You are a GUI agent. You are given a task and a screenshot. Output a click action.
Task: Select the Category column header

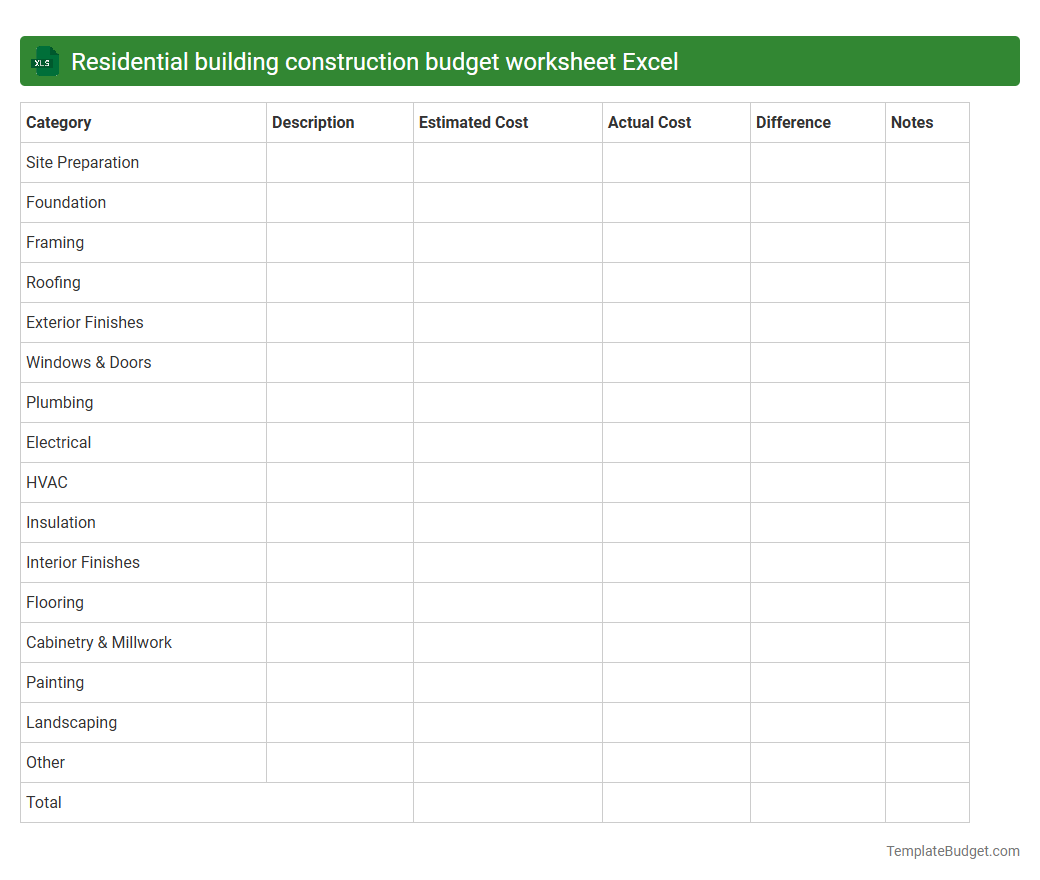(59, 122)
